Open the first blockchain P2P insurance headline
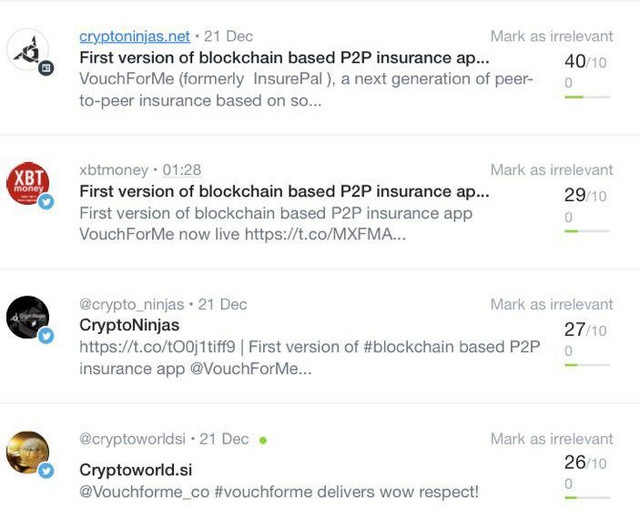Screen dimensions: 640x529 (x=284, y=58)
